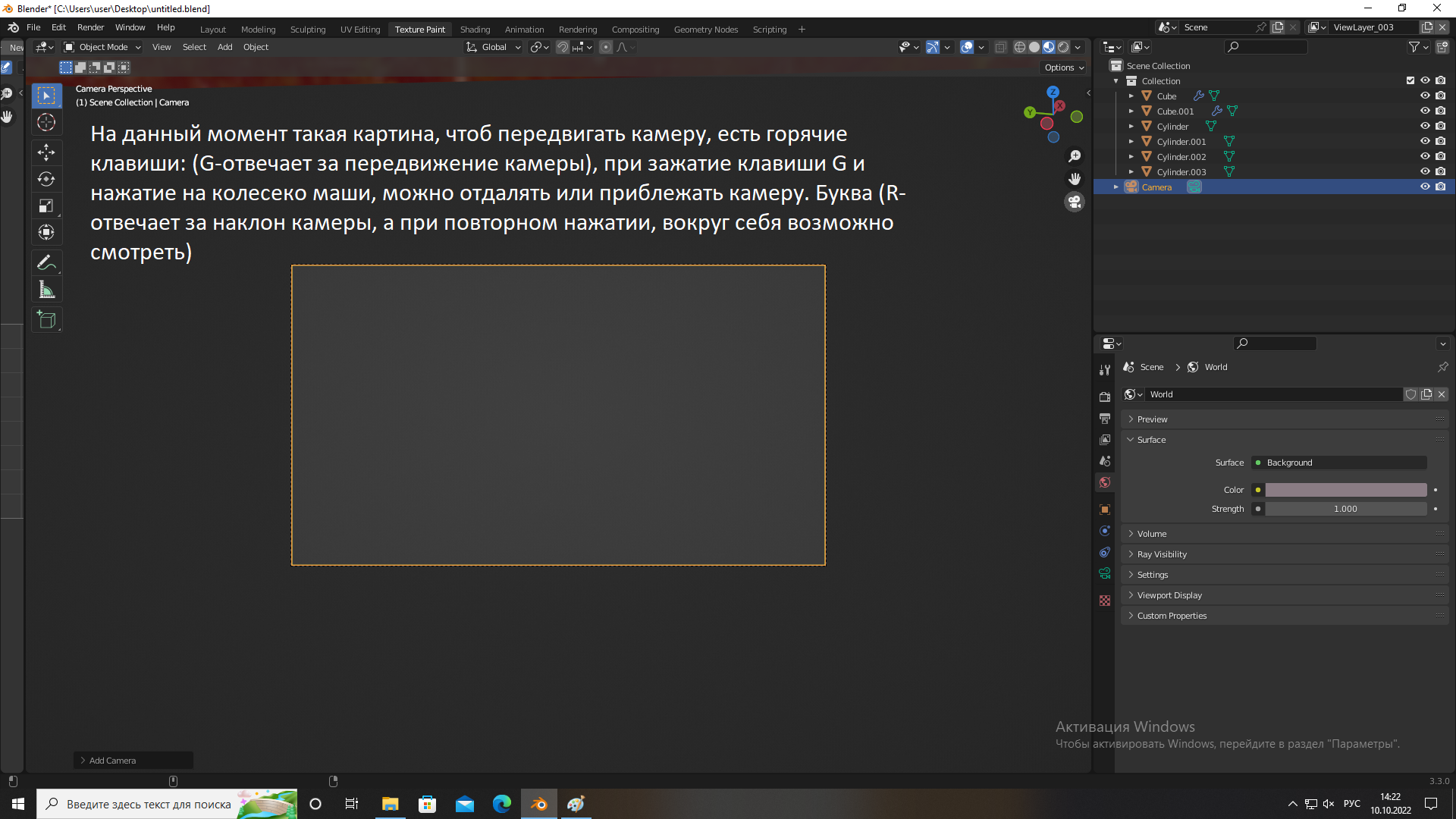Open the View Layer properties tab
The width and height of the screenshot is (1456, 819).
click(x=1105, y=439)
